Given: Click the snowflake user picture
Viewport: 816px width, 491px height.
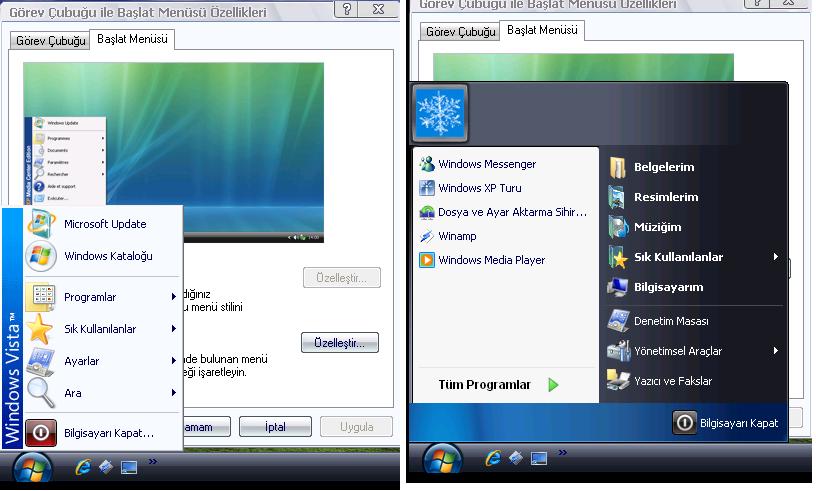Looking at the screenshot, I should pyautogui.click(x=440, y=113).
